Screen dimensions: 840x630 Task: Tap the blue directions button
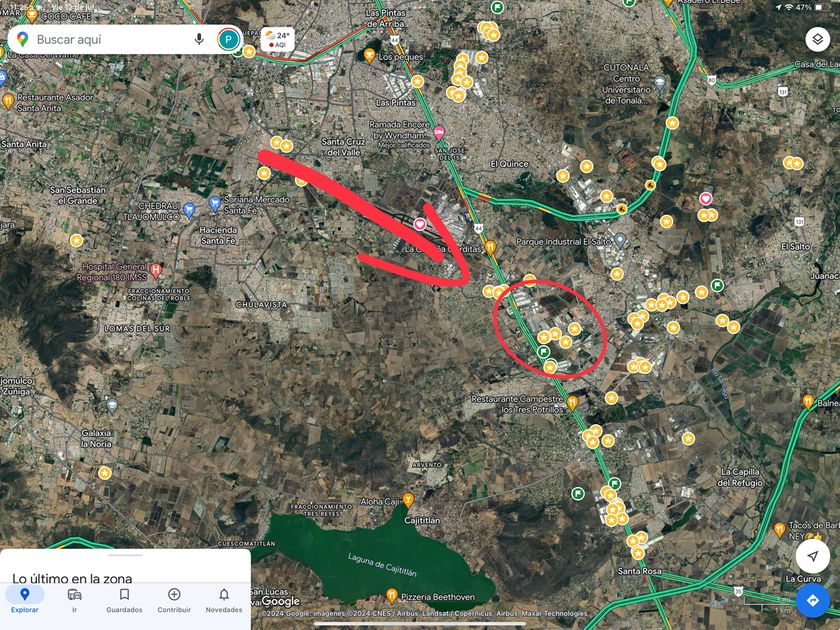(x=812, y=601)
